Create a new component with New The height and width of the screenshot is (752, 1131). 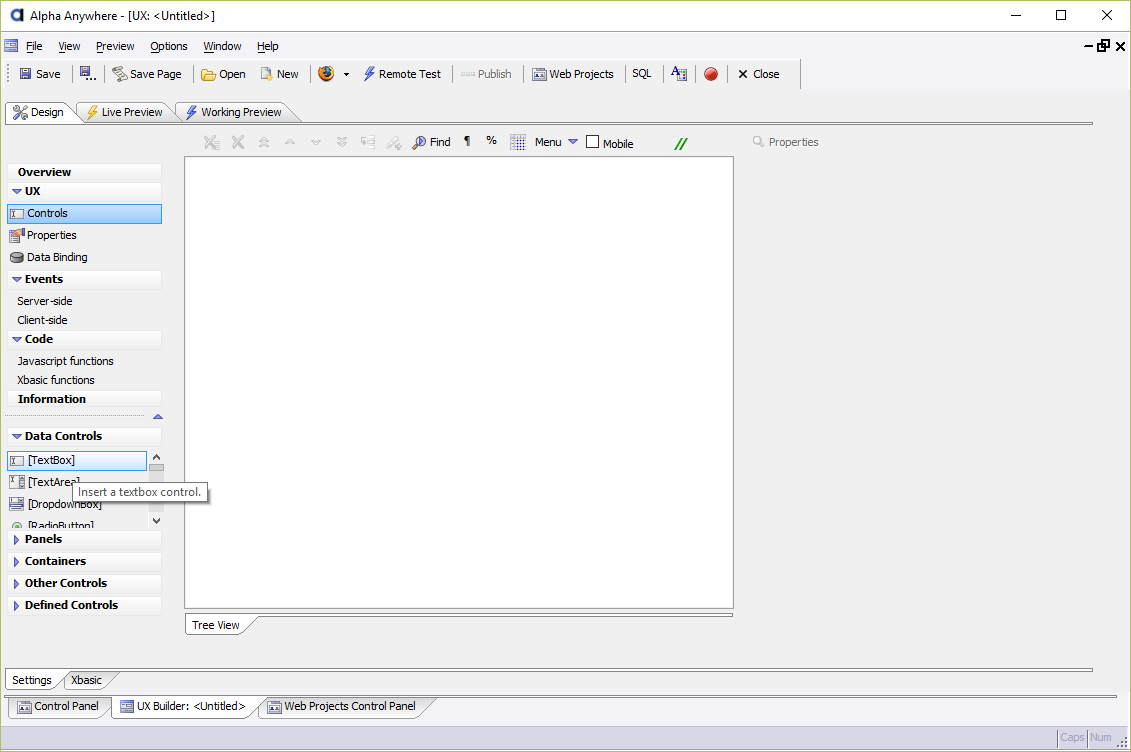coord(280,74)
